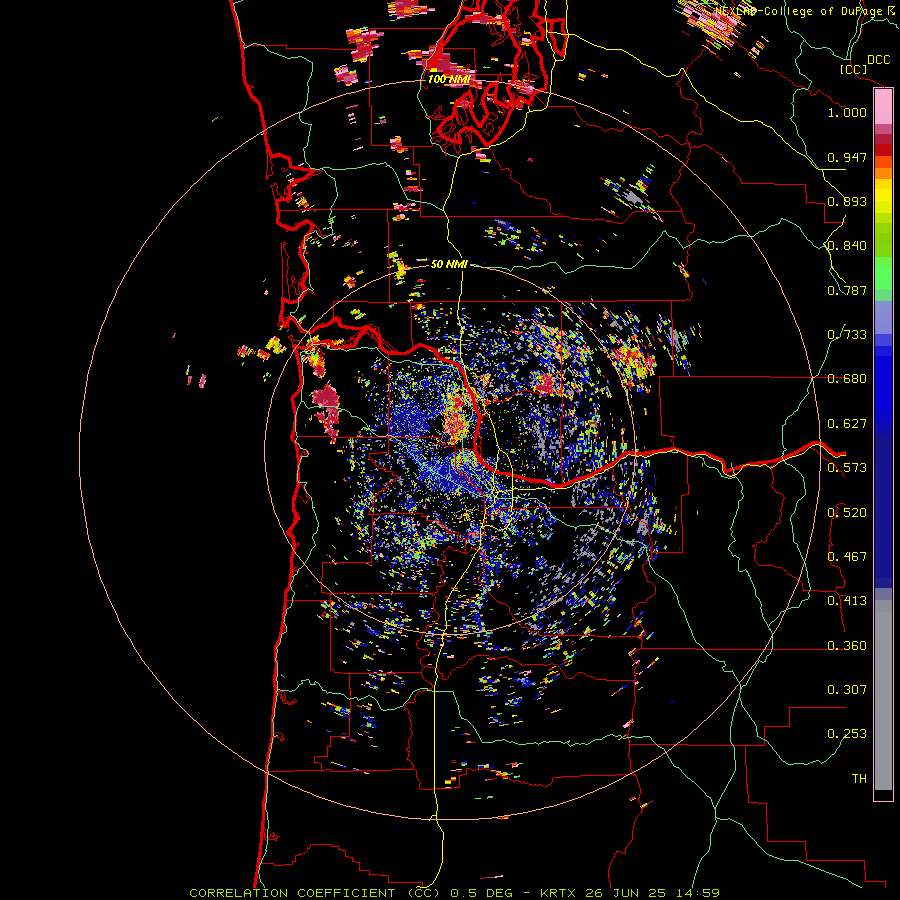The width and height of the screenshot is (900, 900).
Task: Select the 0.627 scale value
Action: [847, 424]
